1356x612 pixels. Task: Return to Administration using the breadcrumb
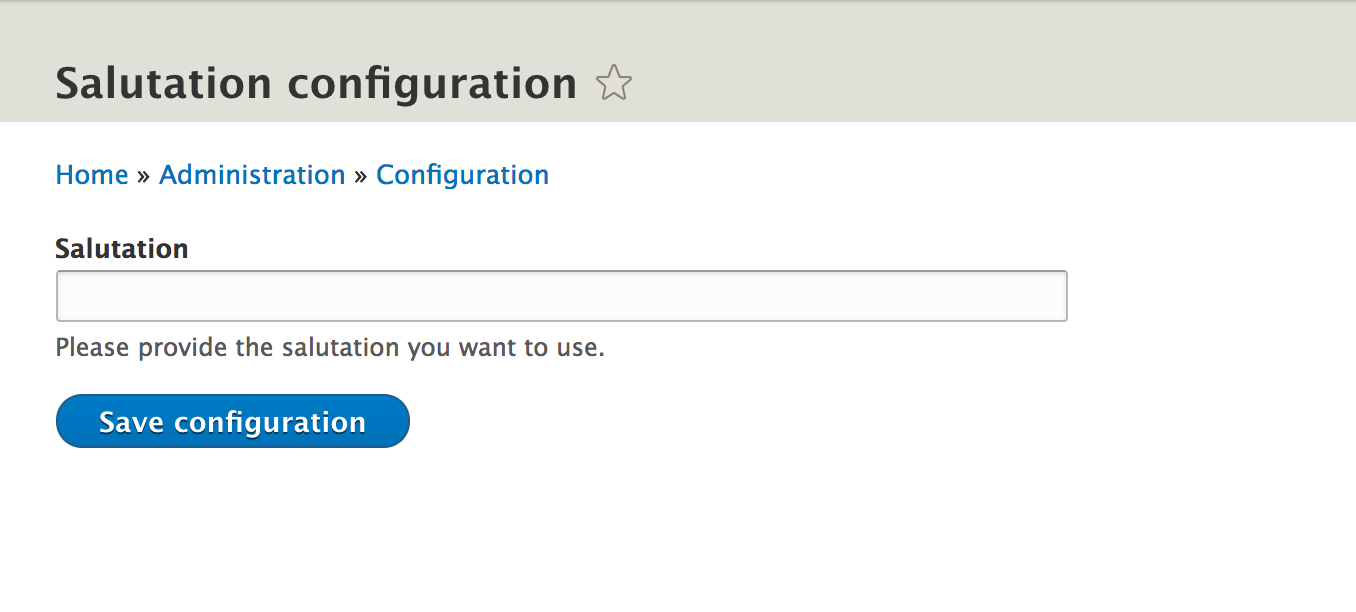point(252,175)
